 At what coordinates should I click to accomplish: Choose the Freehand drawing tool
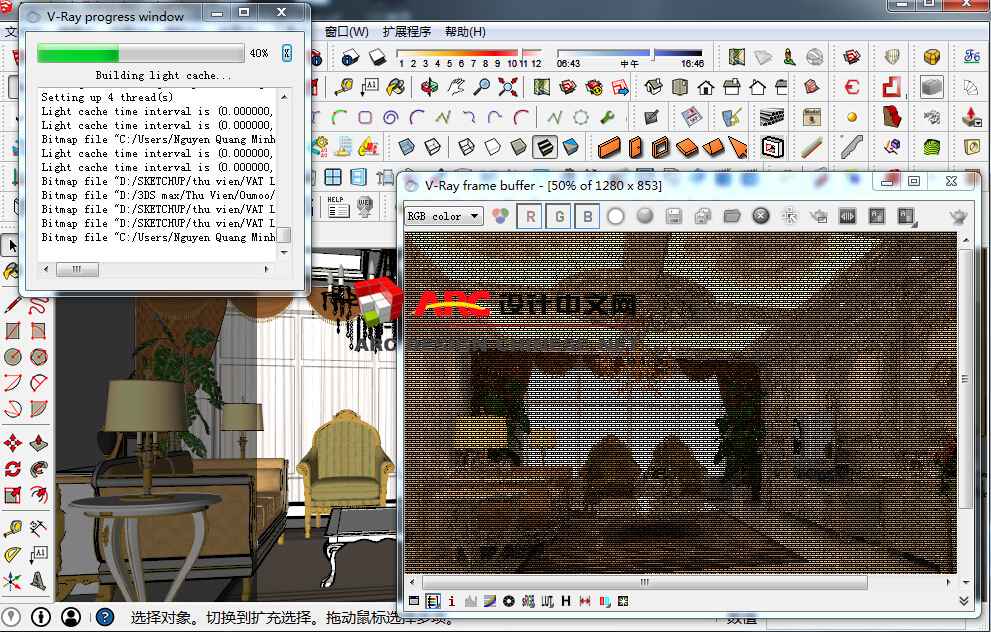(x=39, y=305)
